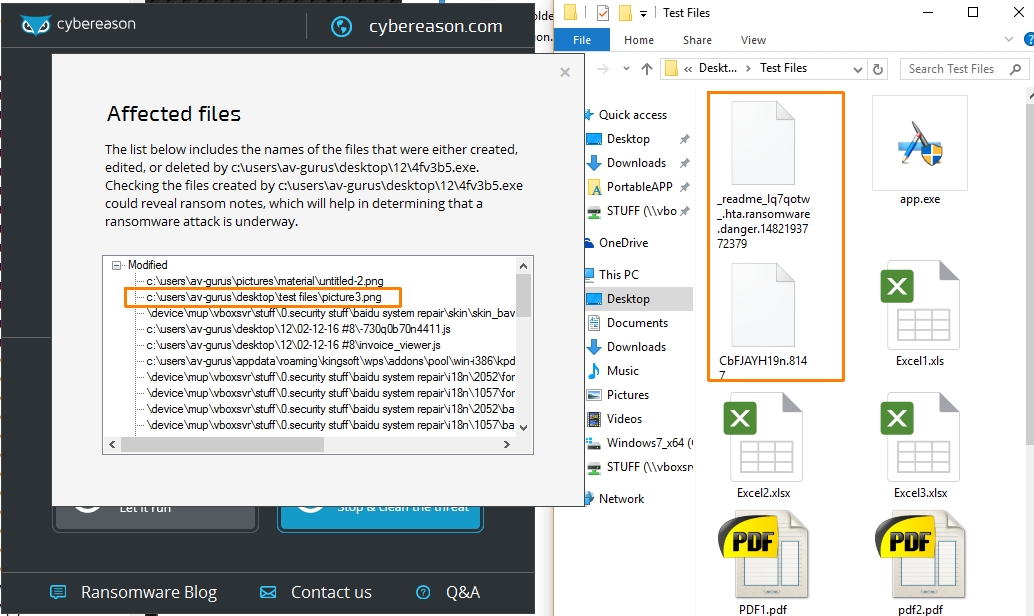1034x616 pixels.
Task: Click Stop & clean the threat button
Action: tap(380, 518)
